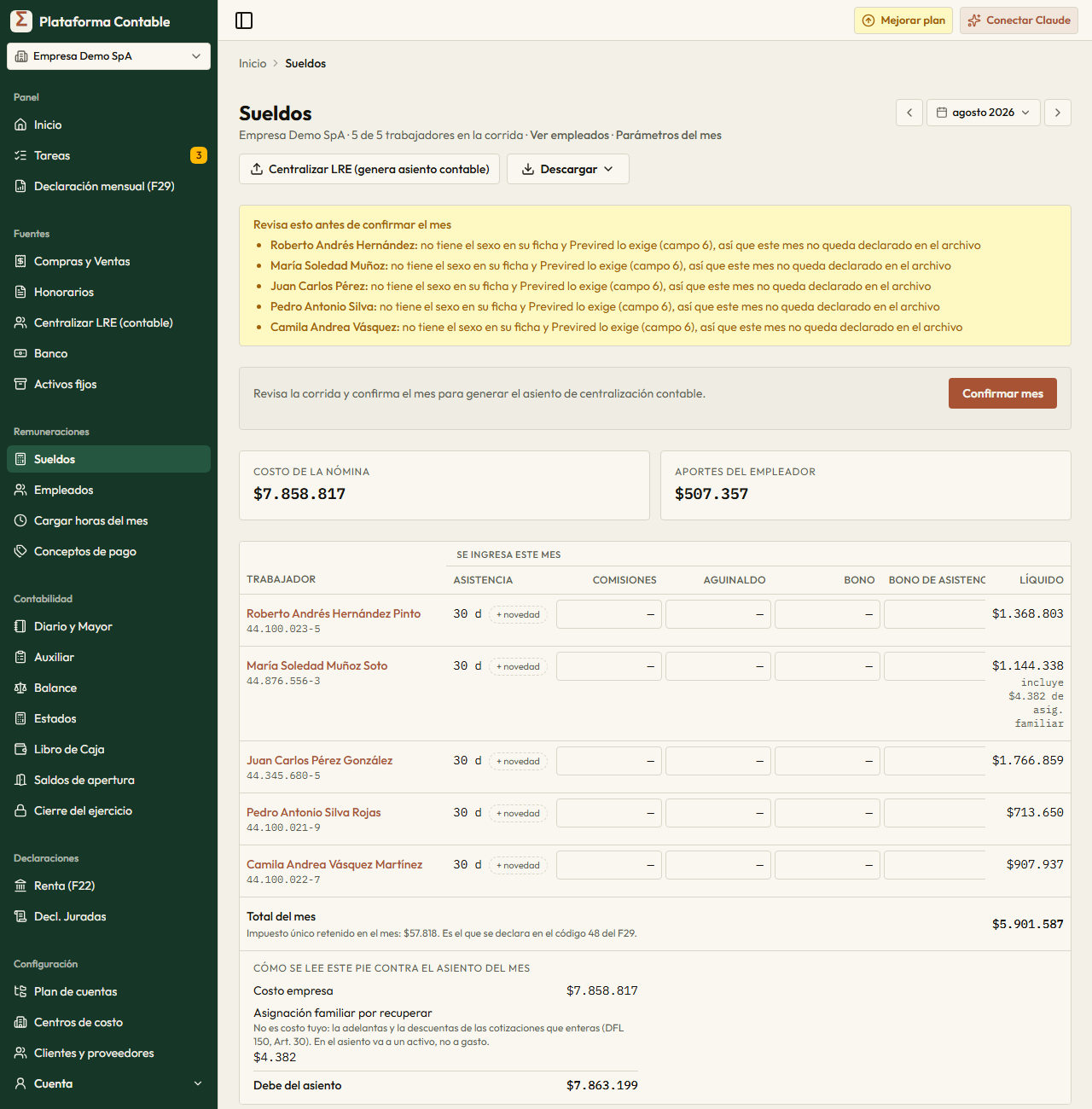Open Roberto Andrés Hernández Pinto employee link
Image resolution: width=1092 pixels, height=1109 pixels.
[x=334, y=613]
